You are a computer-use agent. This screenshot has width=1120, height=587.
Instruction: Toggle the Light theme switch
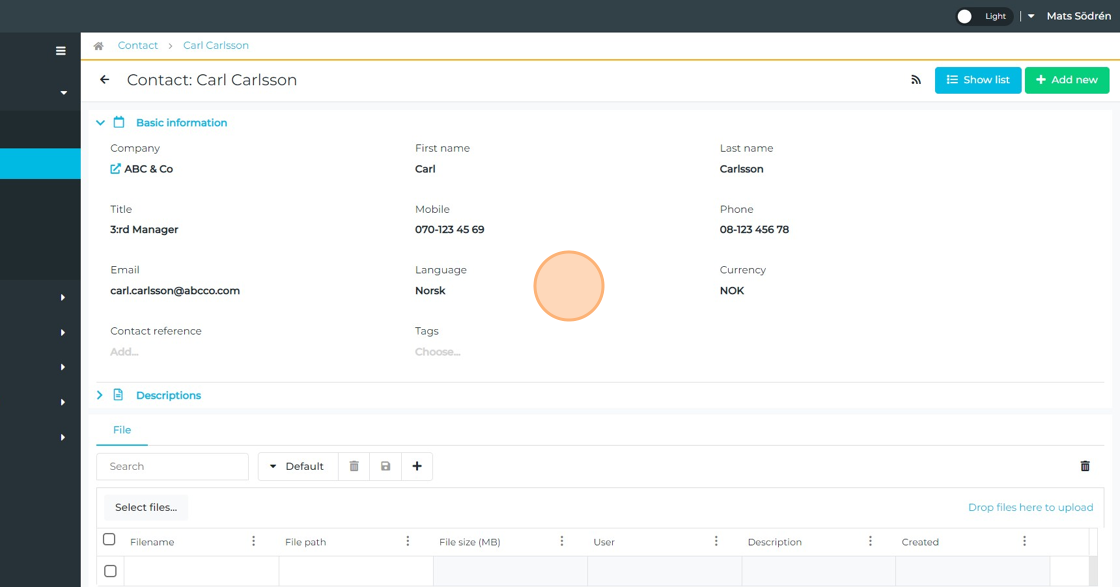tap(966, 16)
